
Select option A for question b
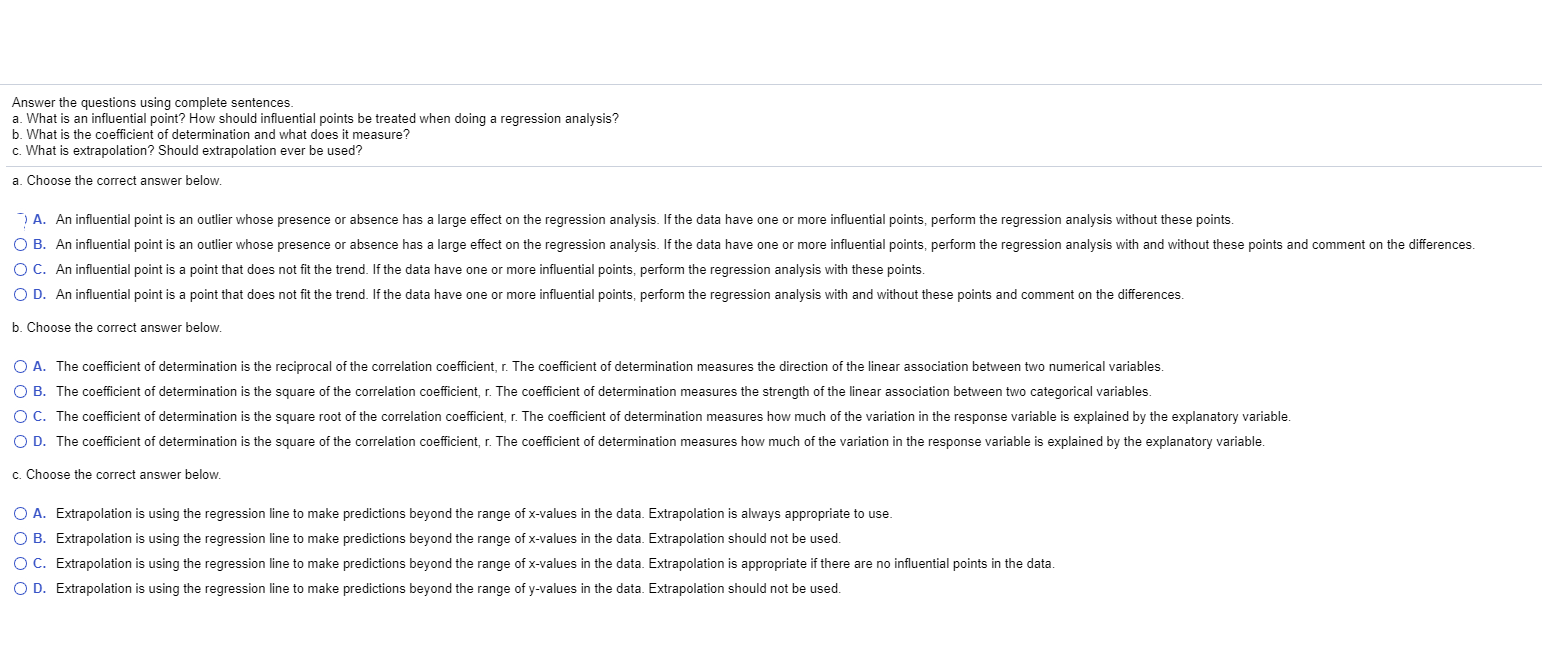[x=20, y=366]
